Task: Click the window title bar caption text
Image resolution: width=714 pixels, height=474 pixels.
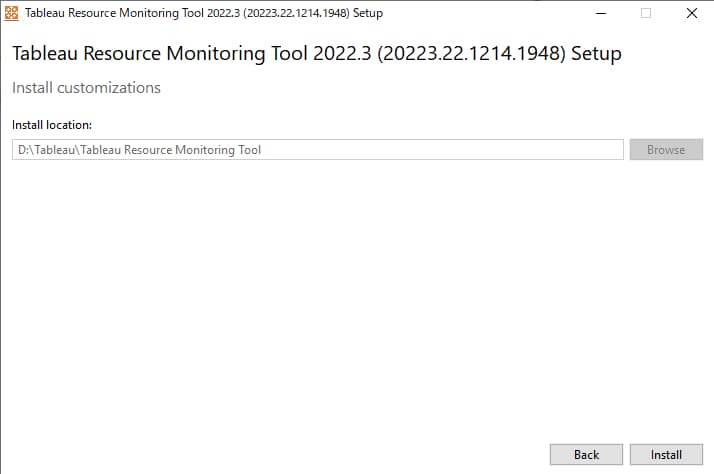Action: [x=204, y=13]
